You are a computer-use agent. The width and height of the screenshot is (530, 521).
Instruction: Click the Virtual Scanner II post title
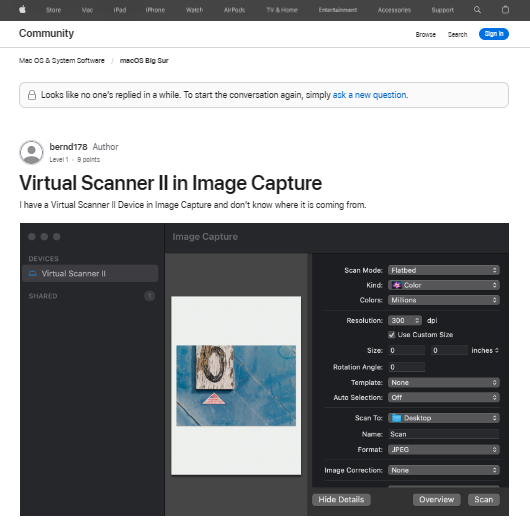pyautogui.click(x=170, y=183)
